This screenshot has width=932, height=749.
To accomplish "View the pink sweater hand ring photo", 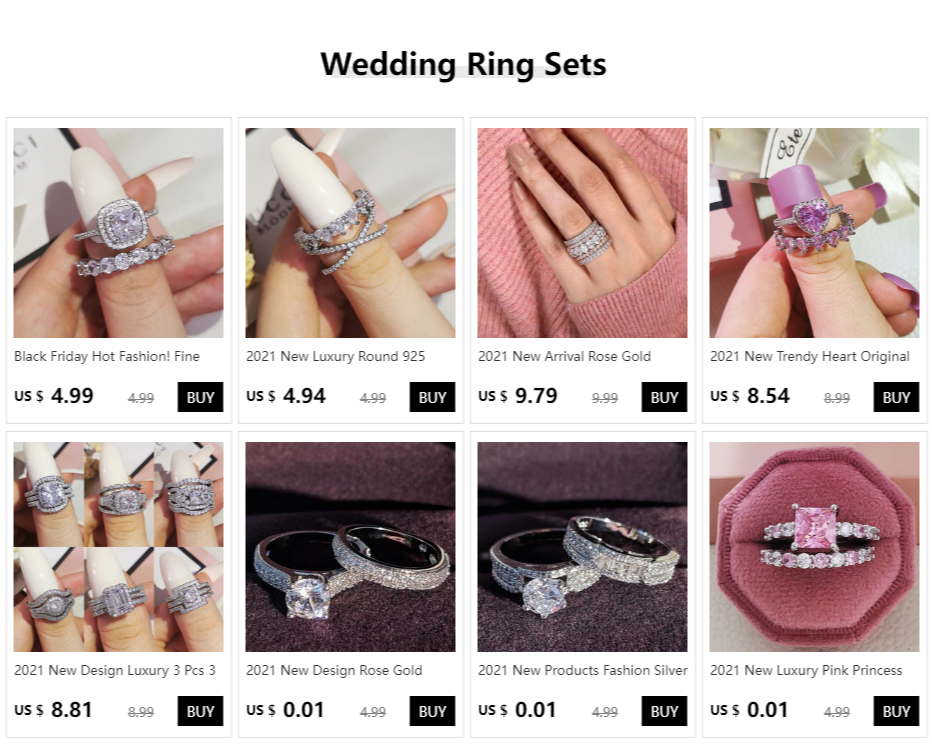I will pos(582,232).
